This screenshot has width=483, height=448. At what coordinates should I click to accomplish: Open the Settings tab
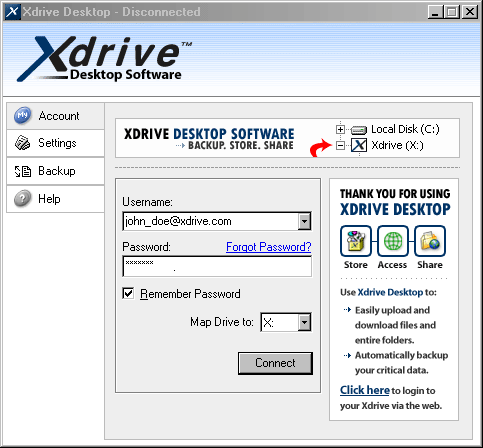coord(55,143)
